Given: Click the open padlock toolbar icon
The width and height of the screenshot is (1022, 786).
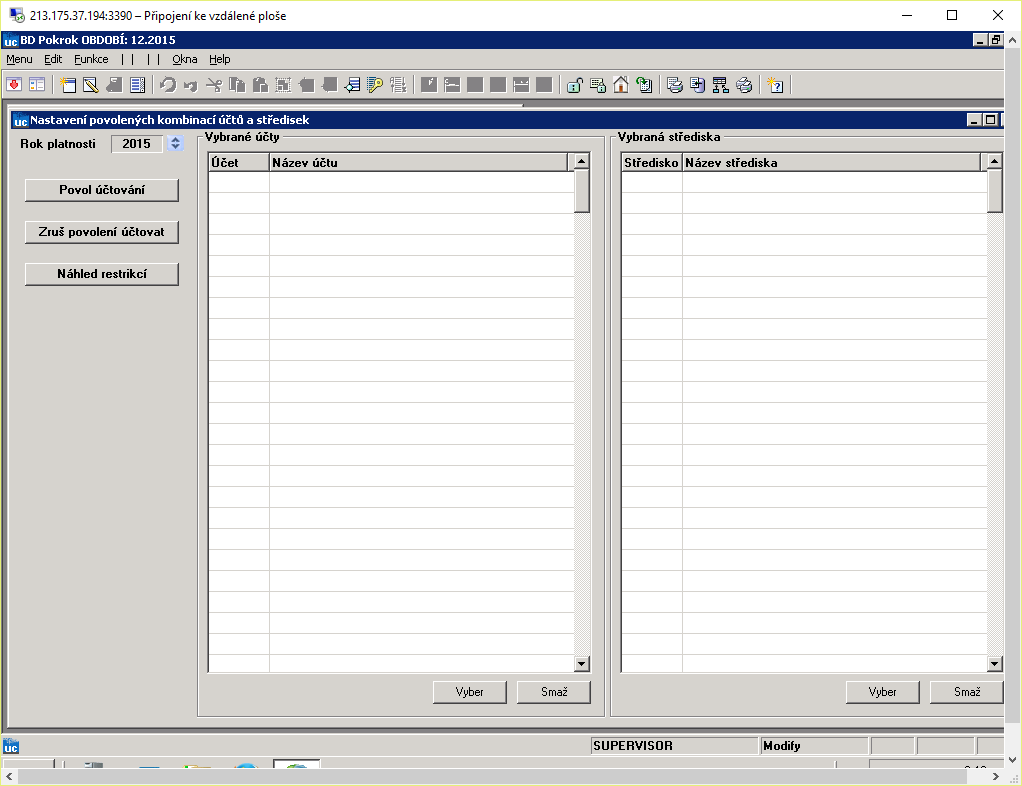Looking at the screenshot, I should click(x=574, y=85).
